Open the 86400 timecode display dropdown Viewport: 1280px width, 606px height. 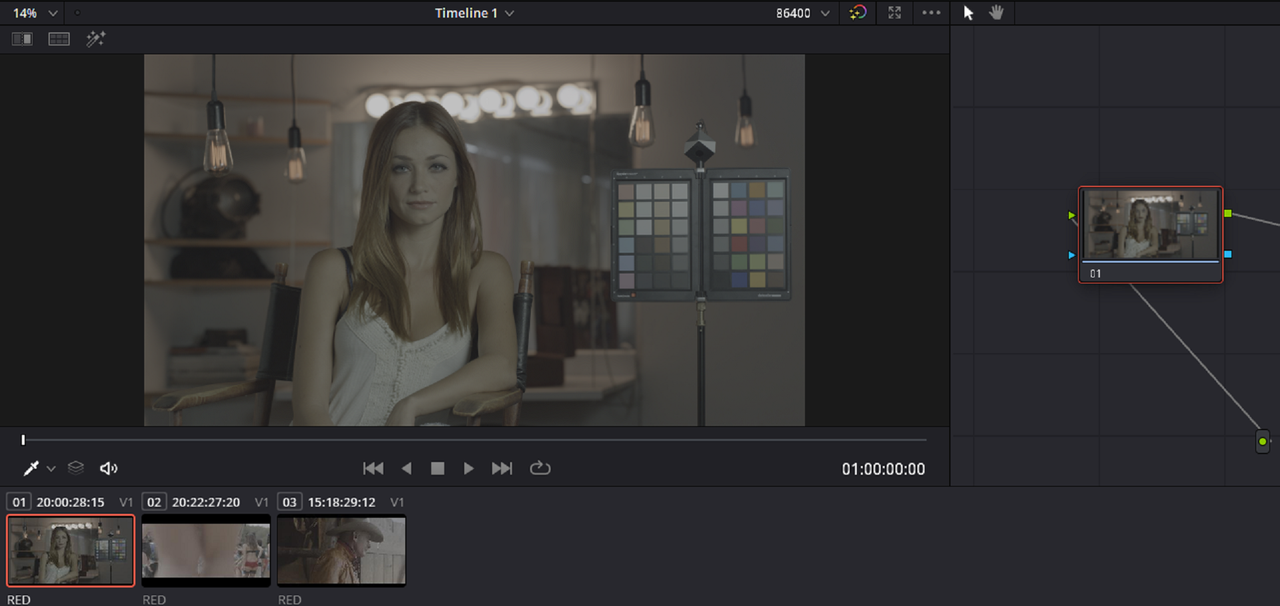click(803, 13)
